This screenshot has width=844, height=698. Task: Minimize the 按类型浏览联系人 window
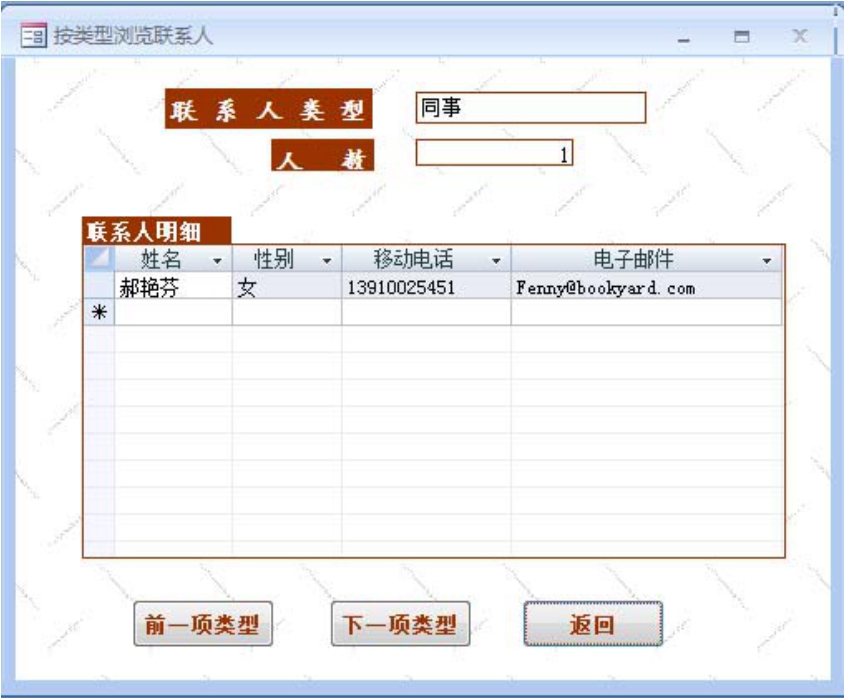(x=685, y=37)
